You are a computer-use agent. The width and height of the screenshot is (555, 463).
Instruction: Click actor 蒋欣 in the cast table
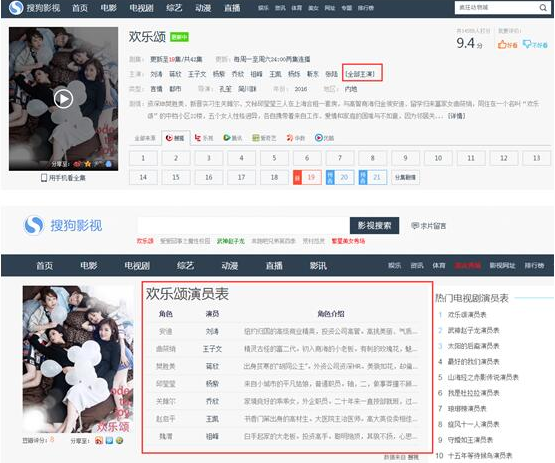tap(212, 366)
